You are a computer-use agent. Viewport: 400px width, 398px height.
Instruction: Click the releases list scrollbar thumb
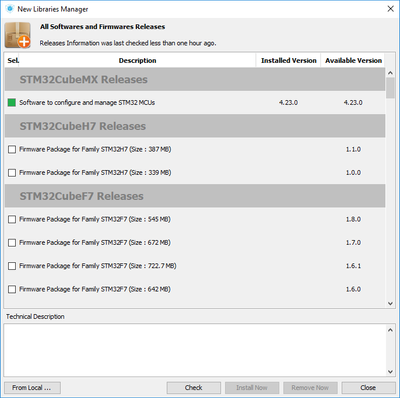tap(390, 88)
